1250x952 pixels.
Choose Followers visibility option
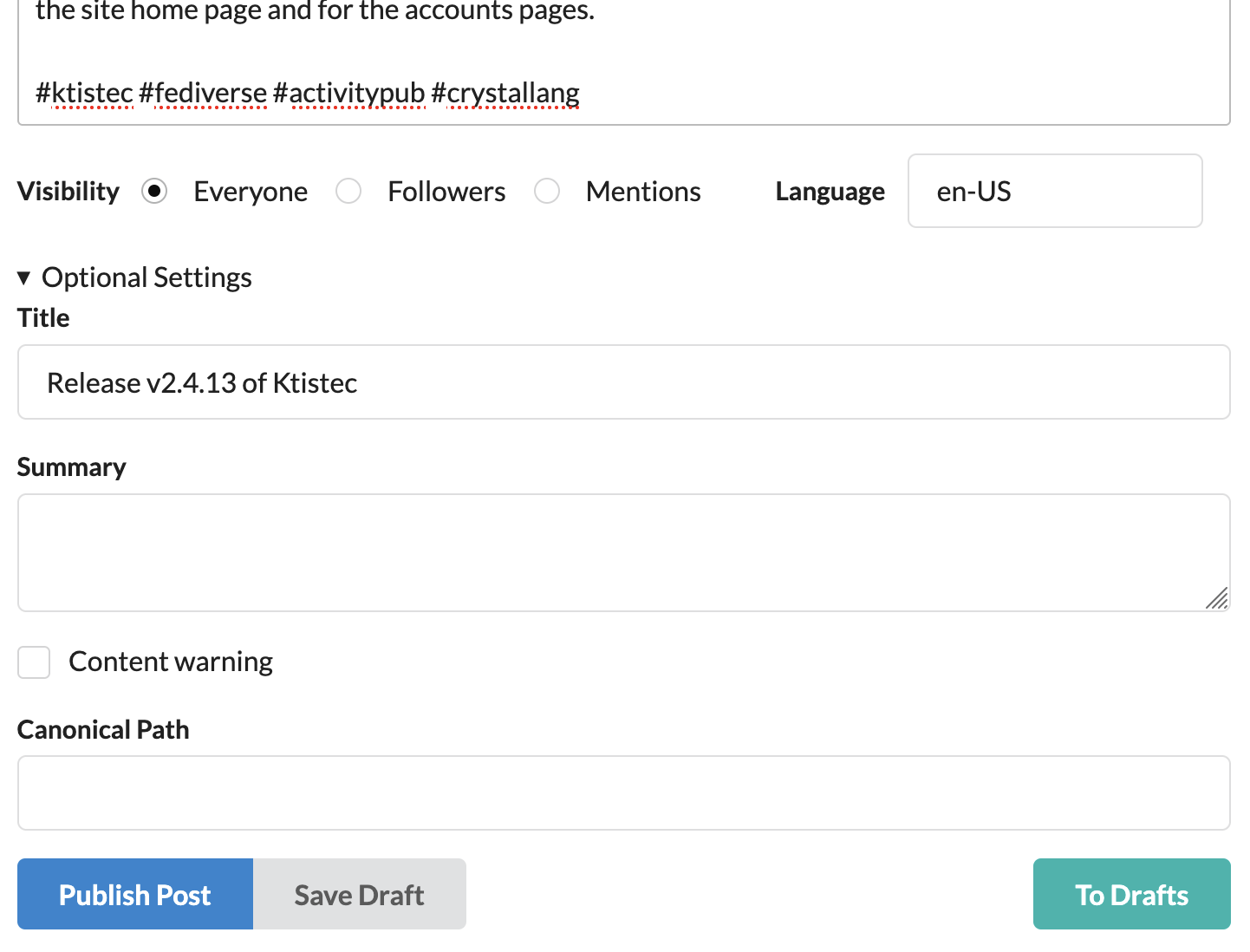click(x=348, y=191)
